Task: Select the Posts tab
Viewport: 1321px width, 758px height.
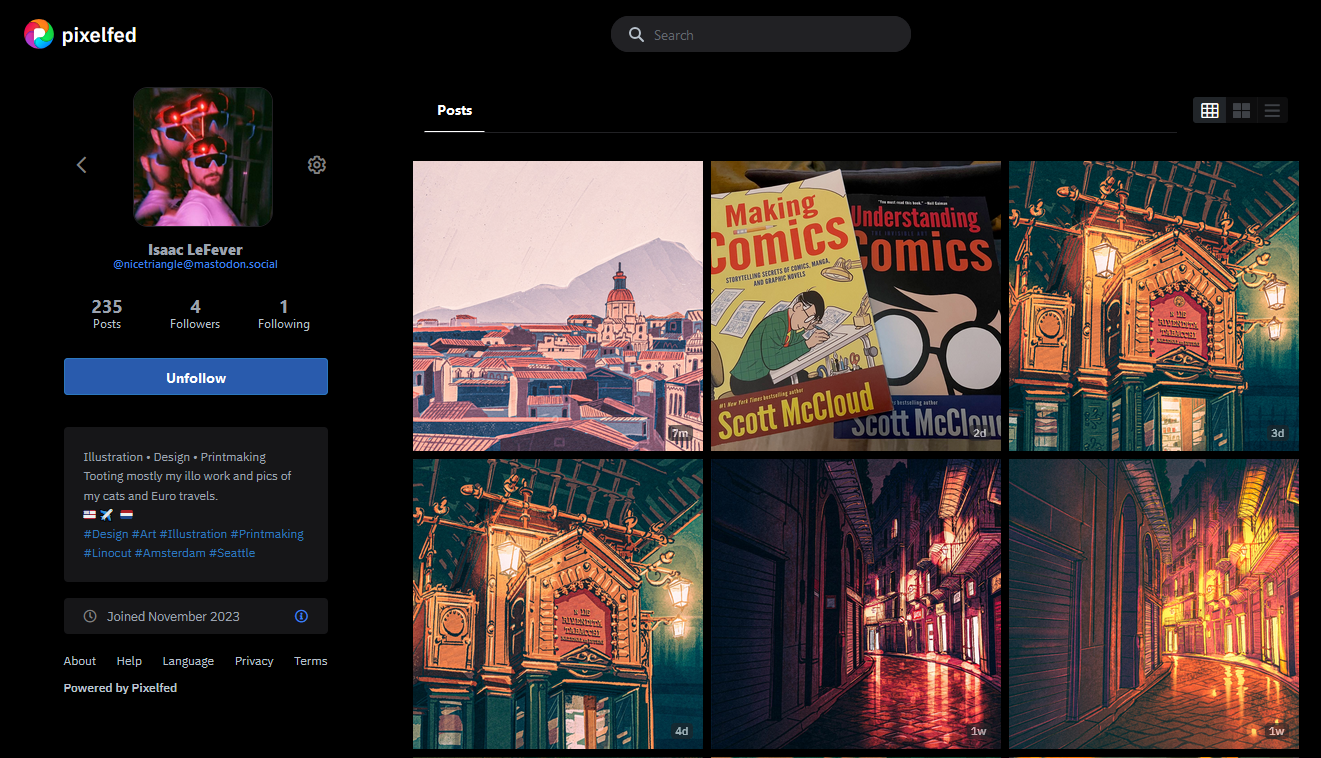Action: pyautogui.click(x=454, y=111)
